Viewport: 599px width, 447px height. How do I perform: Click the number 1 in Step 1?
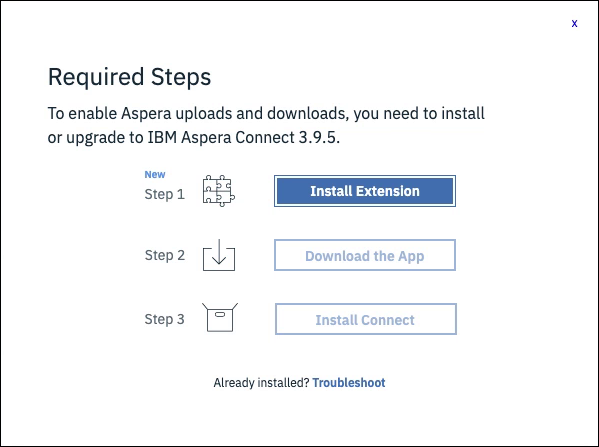pyautogui.click(x=181, y=194)
